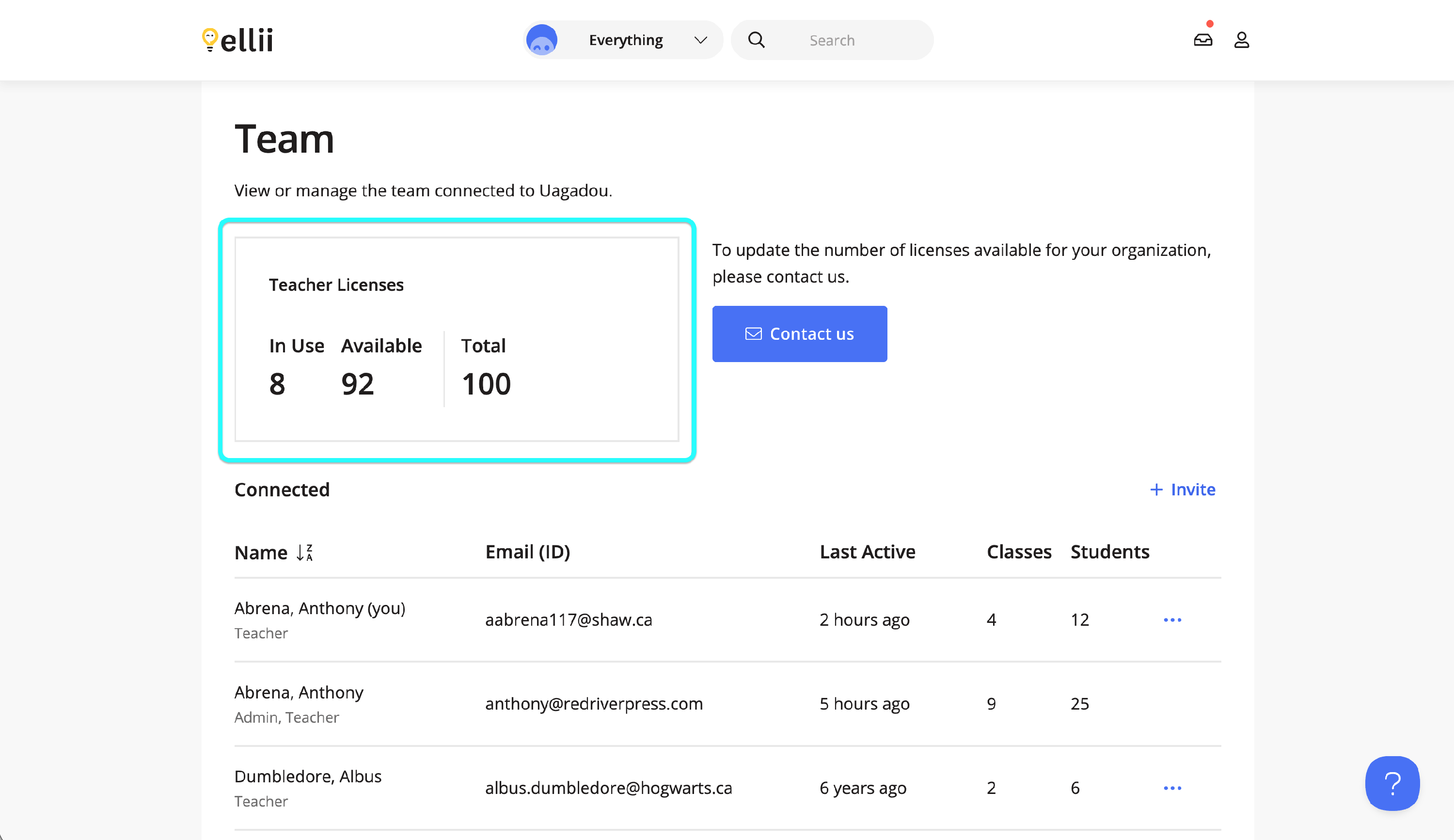Click the Last Active column header
The width and height of the screenshot is (1454, 840).
867,552
